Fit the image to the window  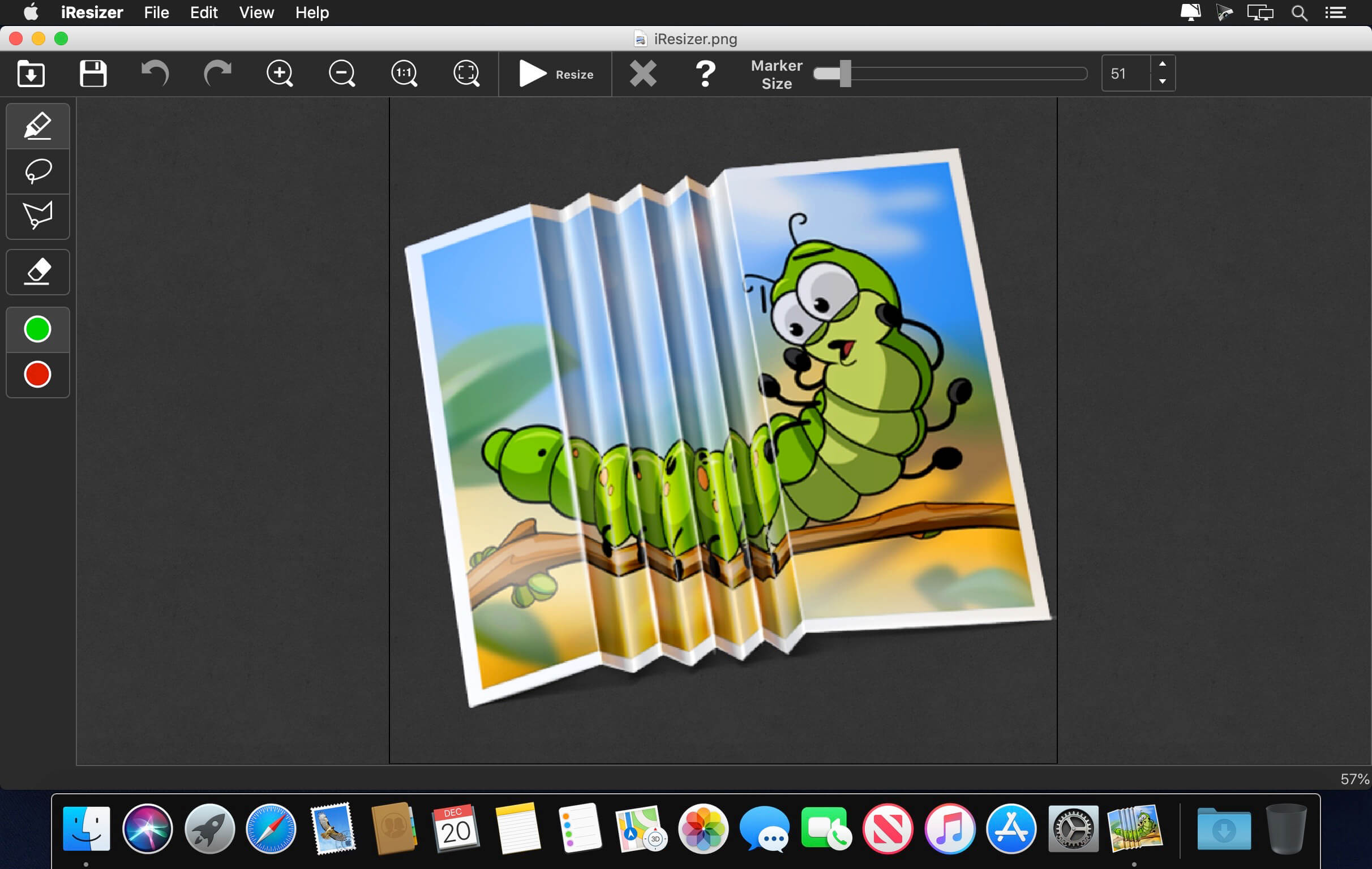point(466,74)
